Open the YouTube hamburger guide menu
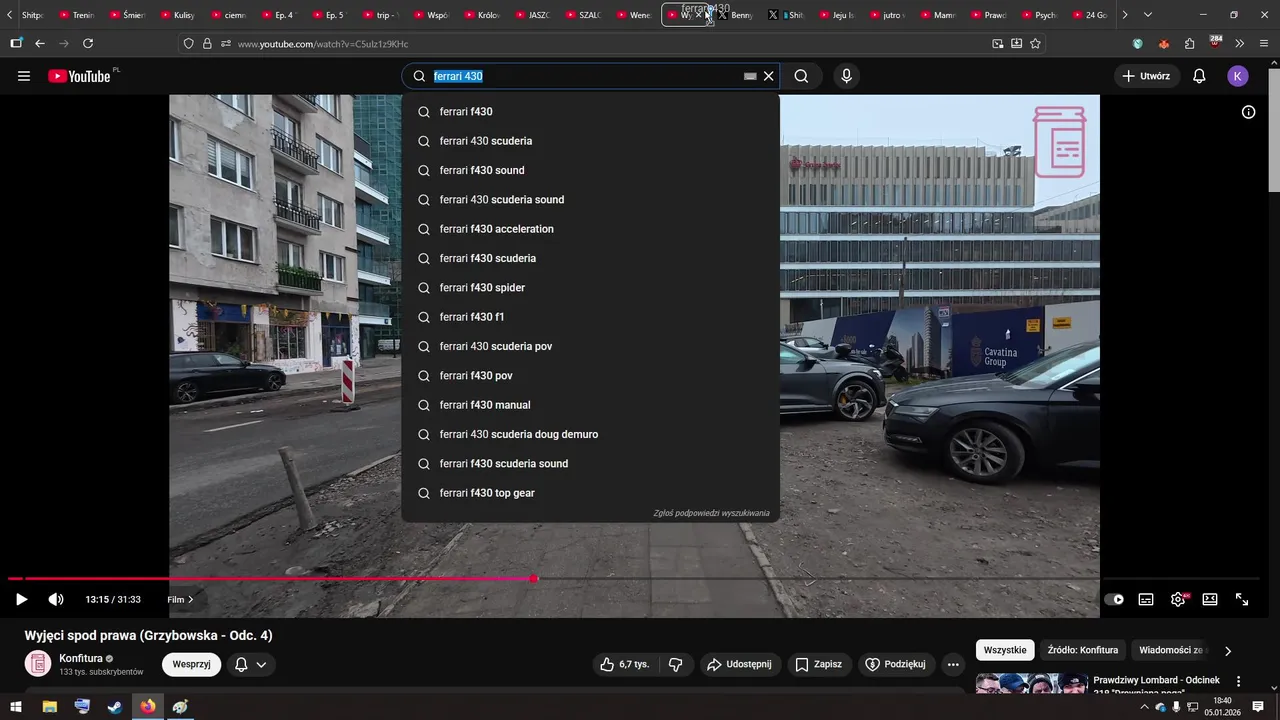 (x=24, y=76)
